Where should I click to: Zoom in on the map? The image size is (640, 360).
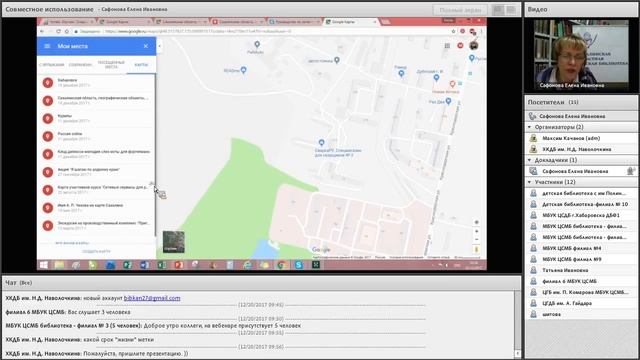coord(476,231)
